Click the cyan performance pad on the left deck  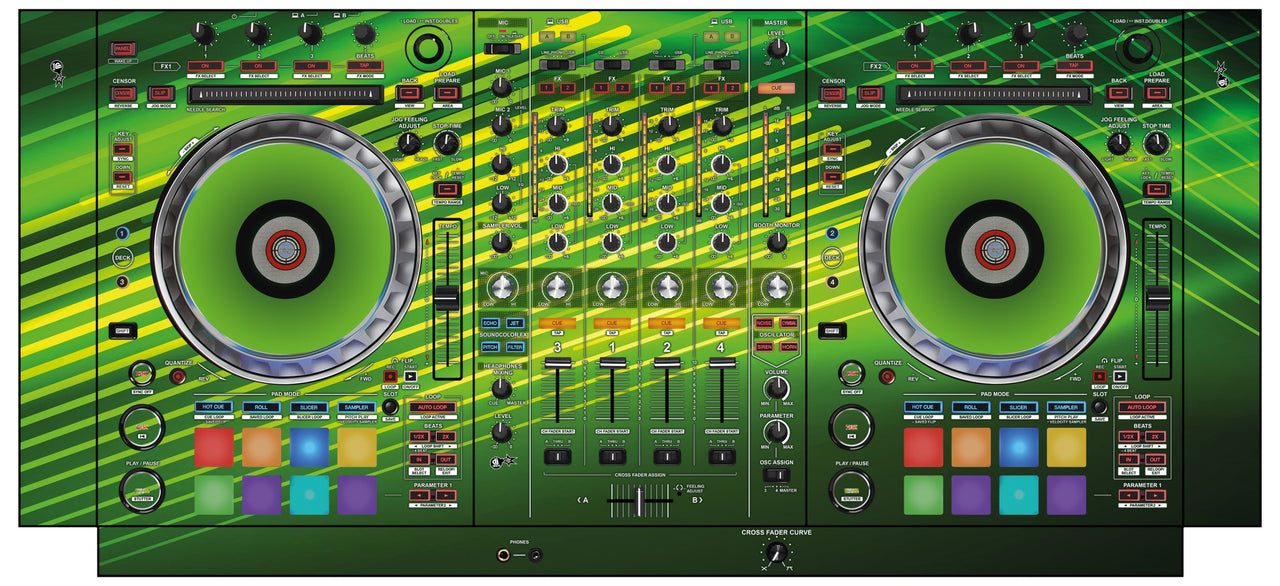309,494
